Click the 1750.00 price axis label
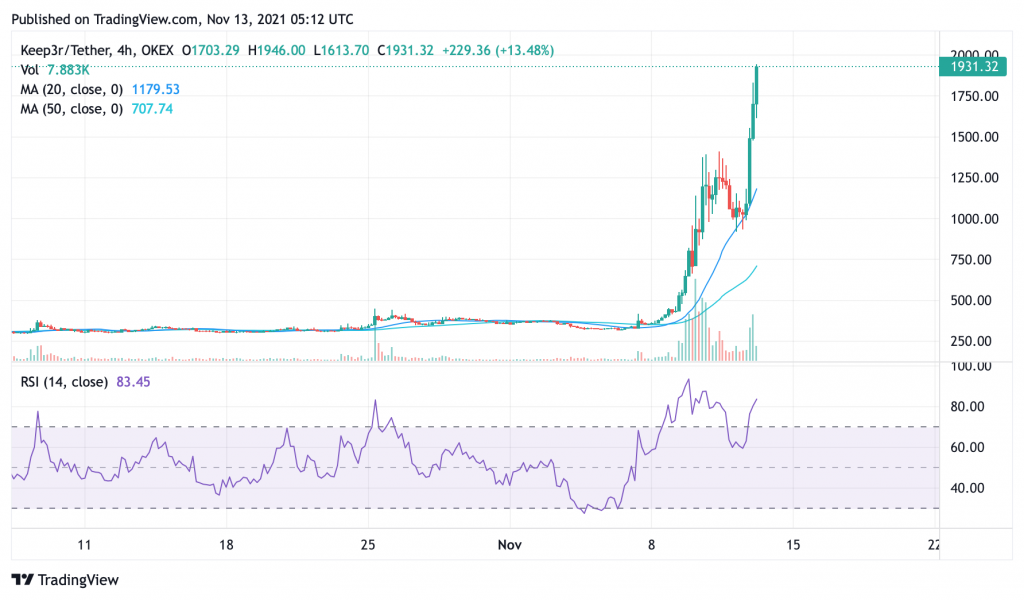The width and height of the screenshot is (1024, 600). tap(974, 97)
